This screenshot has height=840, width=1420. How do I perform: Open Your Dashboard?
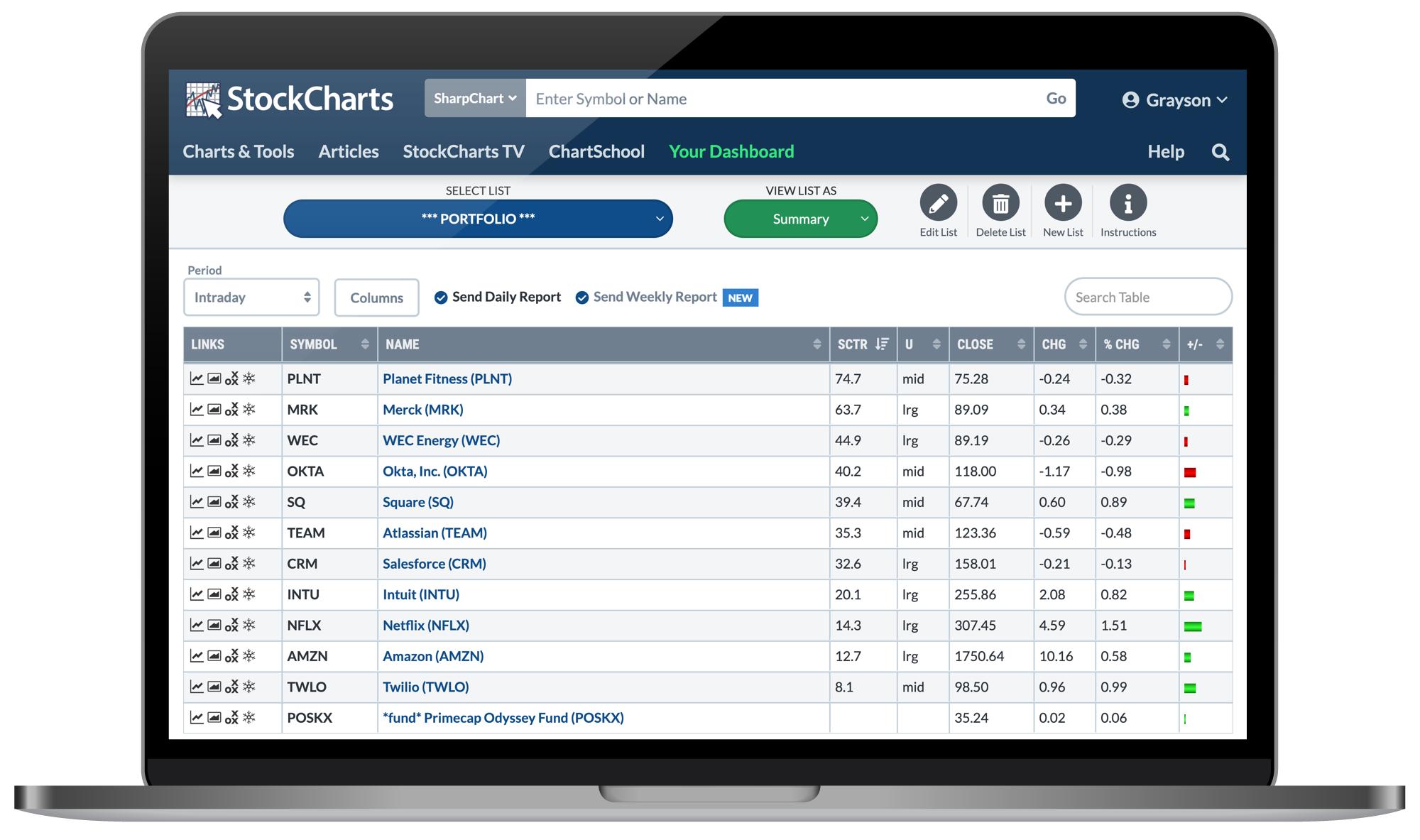(731, 151)
